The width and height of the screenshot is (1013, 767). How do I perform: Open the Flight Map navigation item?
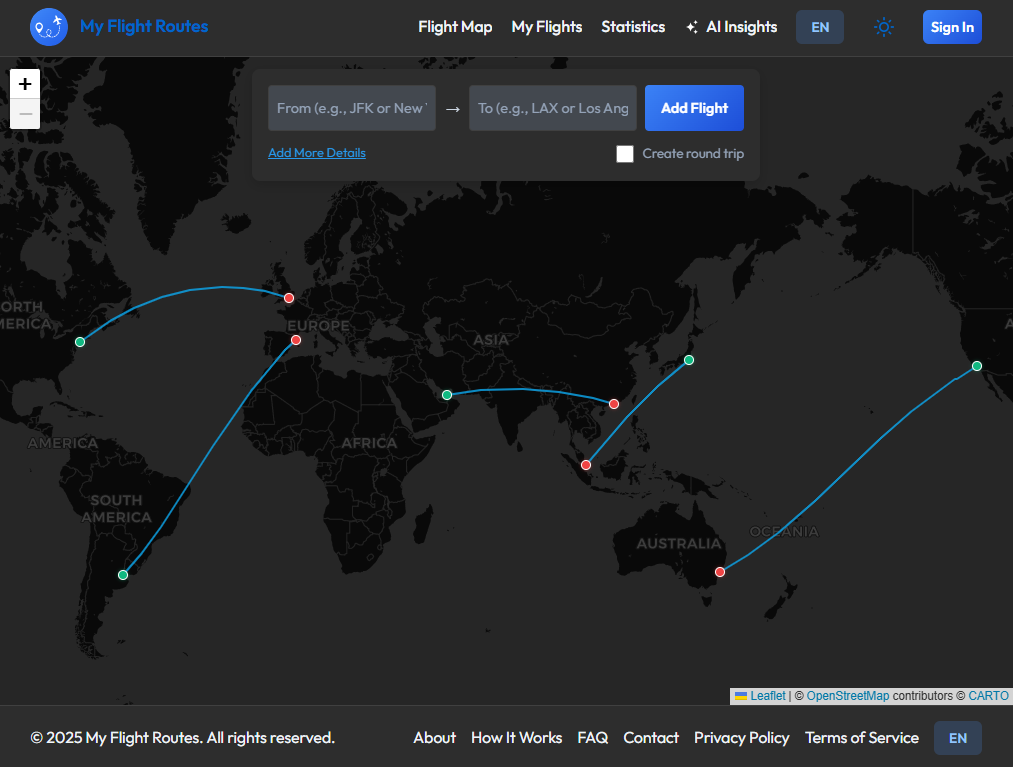455,27
